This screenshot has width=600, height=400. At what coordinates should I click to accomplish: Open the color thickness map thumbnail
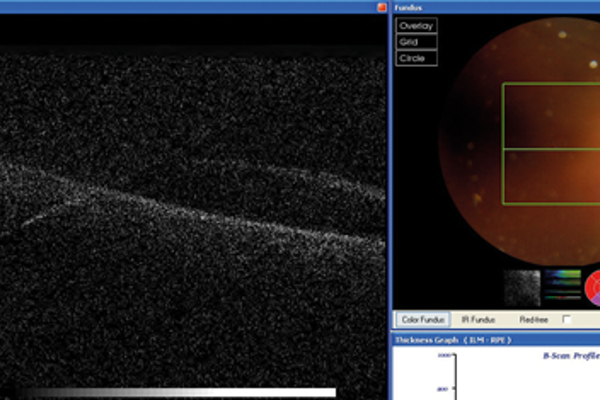click(561, 287)
